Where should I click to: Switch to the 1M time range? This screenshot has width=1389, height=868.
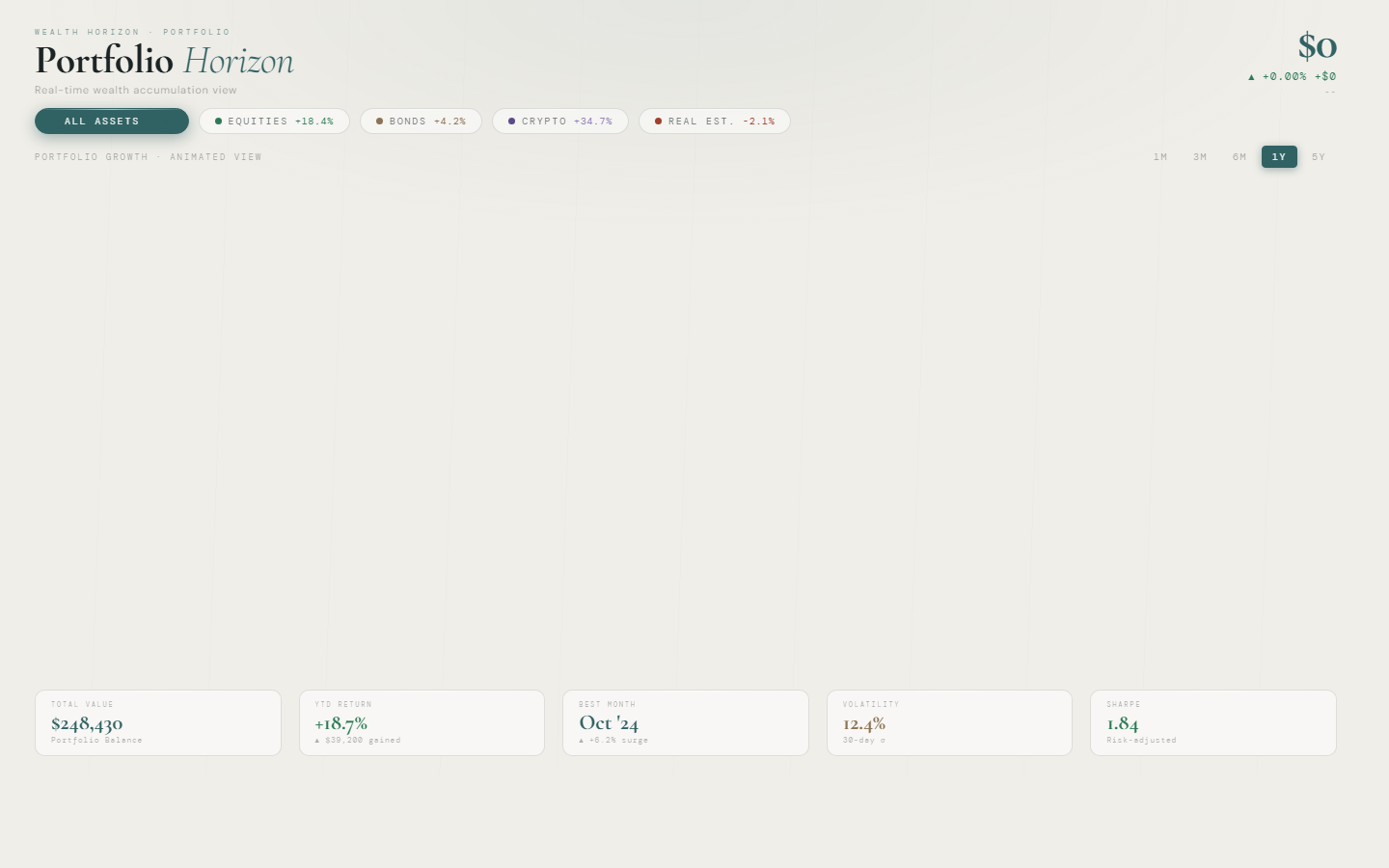1160,157
